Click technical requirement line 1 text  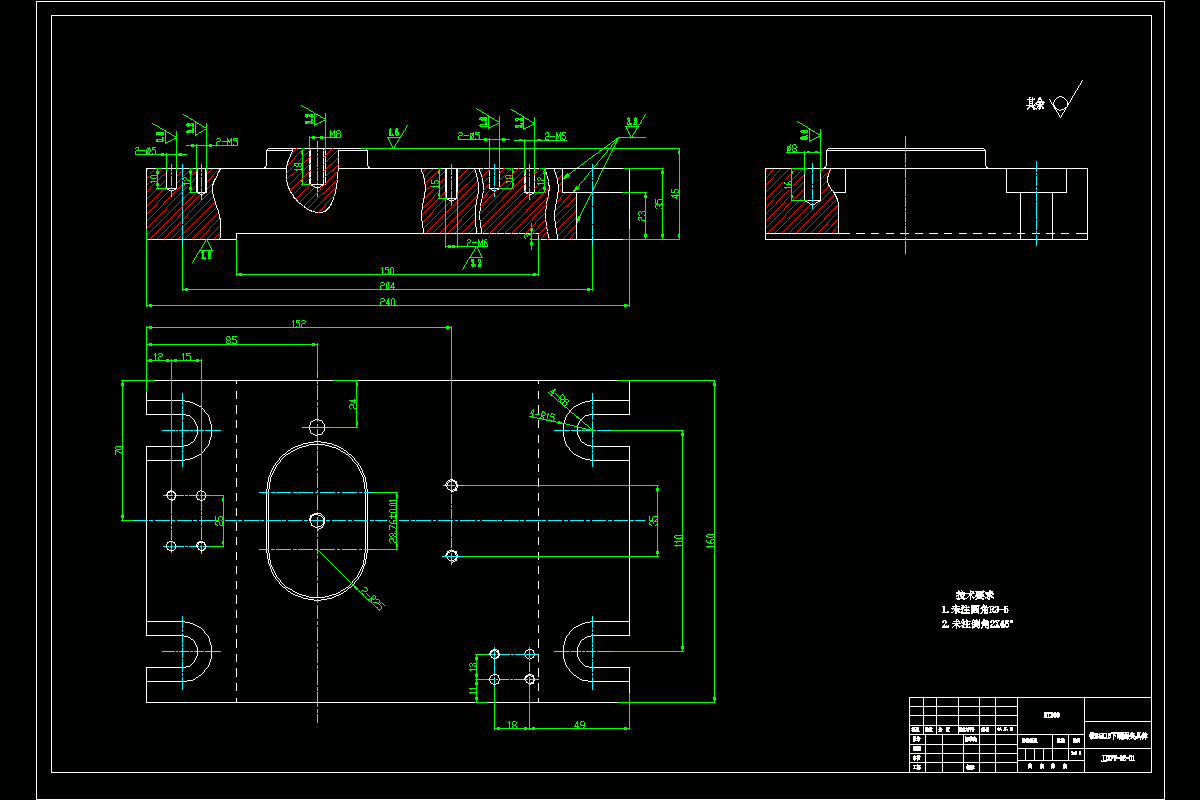coord(975,609)
